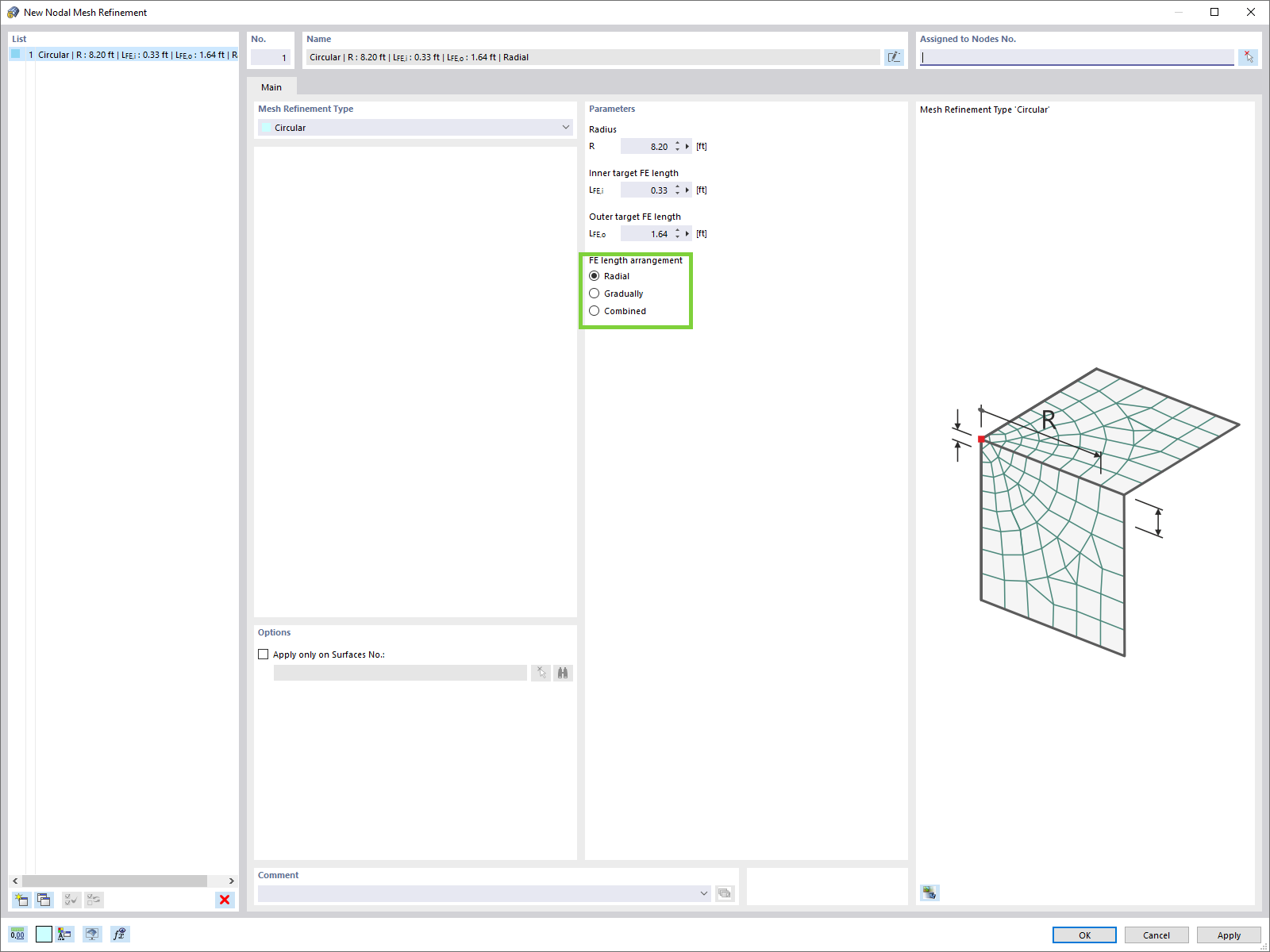Create a new mesh refinement in the list
The height and width of the screenshot is (952, 1270).
tap(21, 900)
